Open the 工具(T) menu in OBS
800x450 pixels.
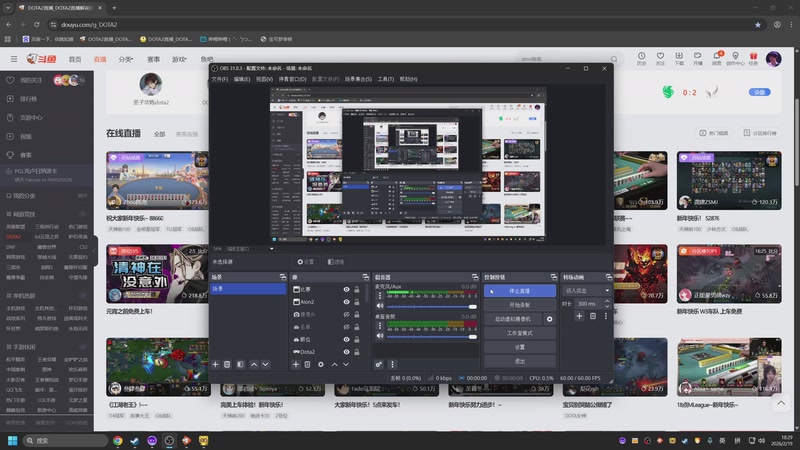385,78
